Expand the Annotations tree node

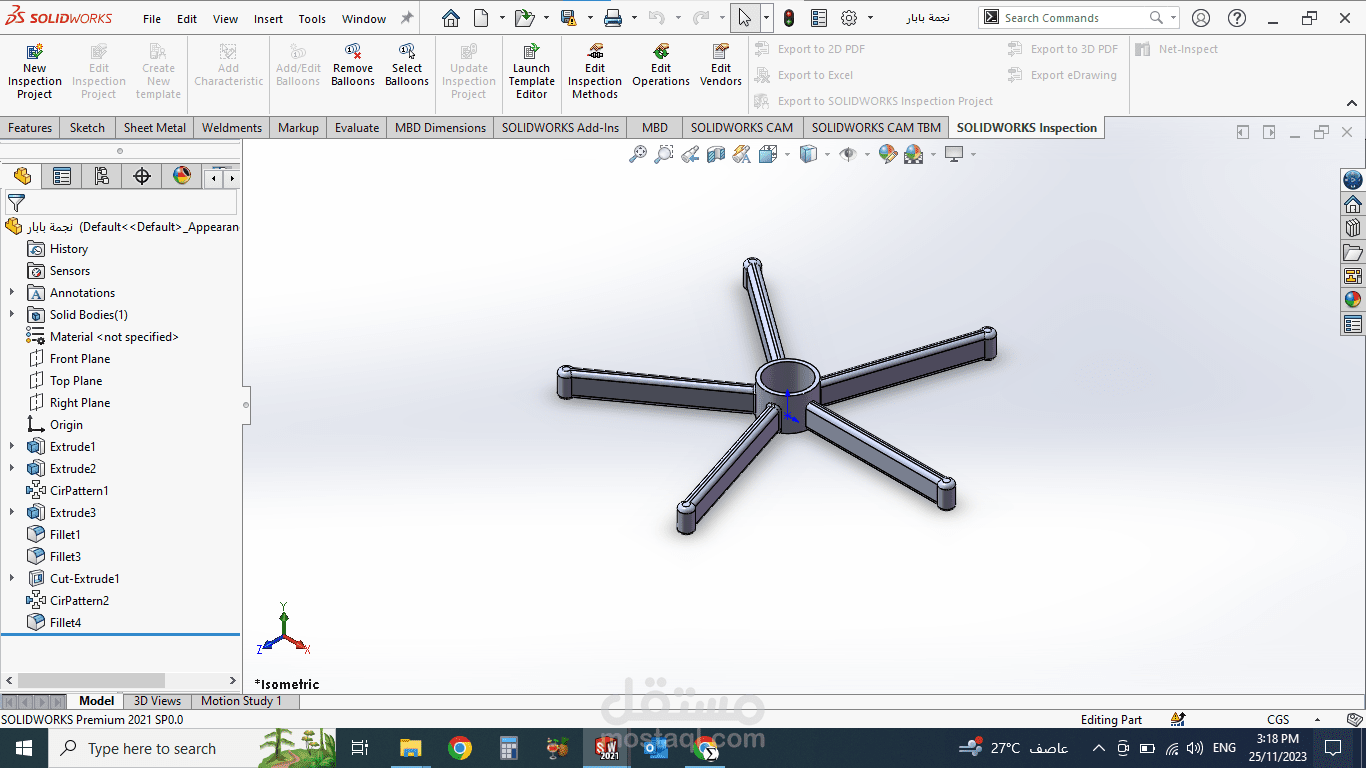12,293
